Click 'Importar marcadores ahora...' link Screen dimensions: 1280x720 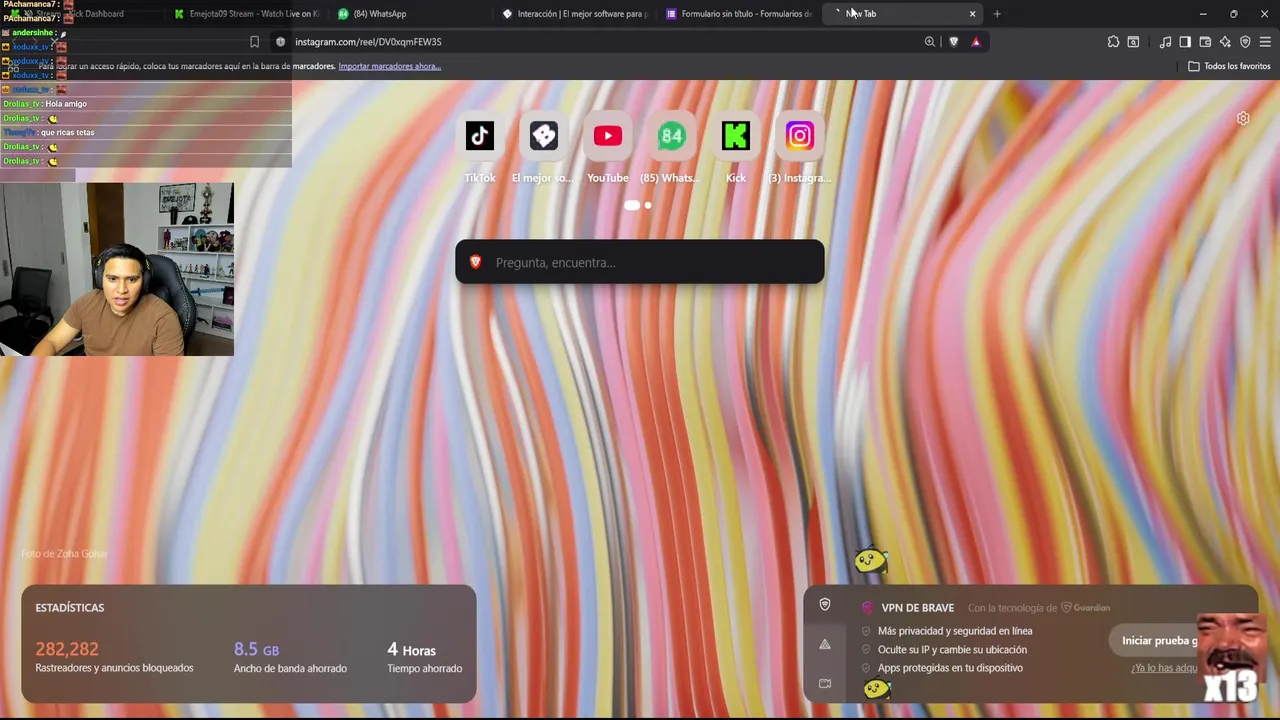[390, 66]
